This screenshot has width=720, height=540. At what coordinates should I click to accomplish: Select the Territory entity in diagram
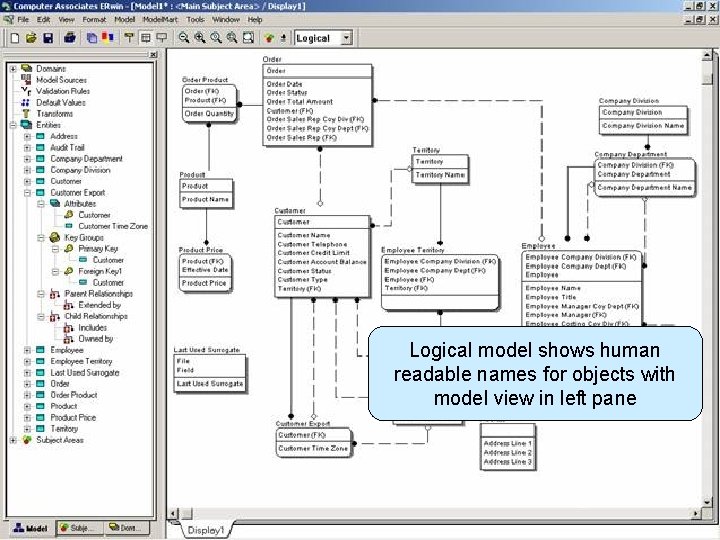[x=440, y=169]
